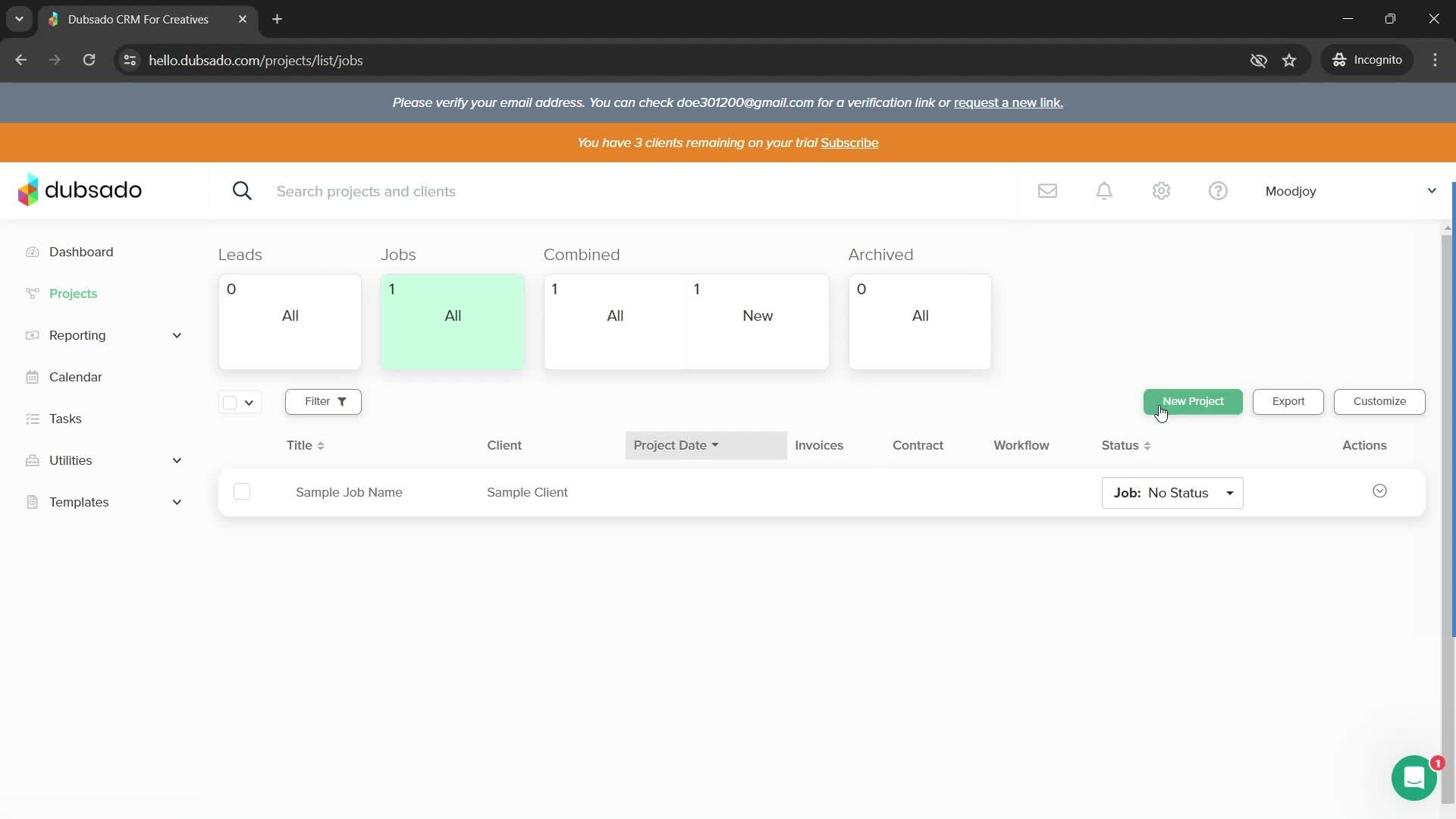Viewport: 1456px width, 819px height.
Task: Click third-party cookies blocked eye icon
Action: pyautogui.click(x=1258, y=60)
